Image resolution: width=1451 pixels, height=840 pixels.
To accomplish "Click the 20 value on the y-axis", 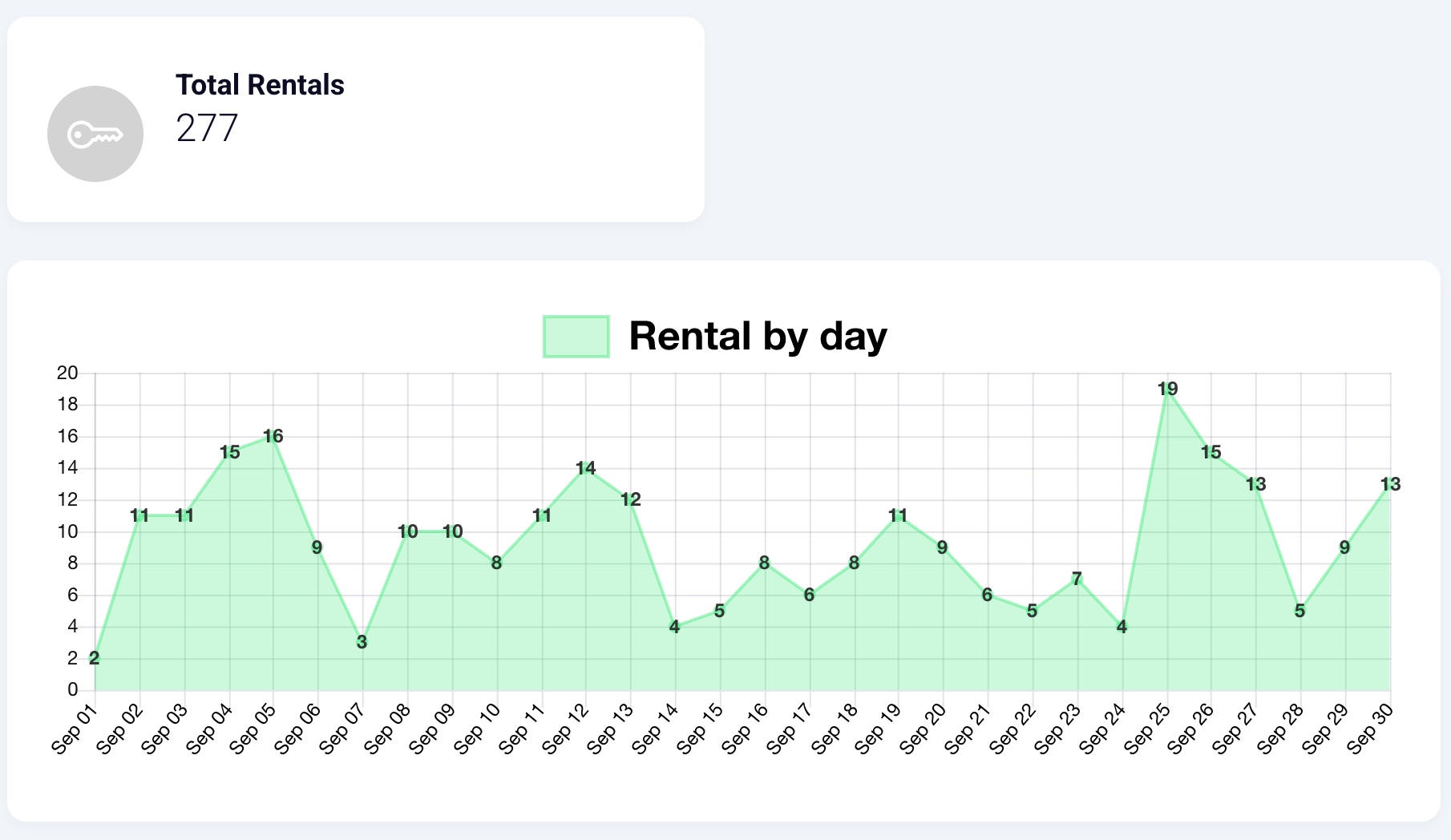I will (x=67, y=373).
